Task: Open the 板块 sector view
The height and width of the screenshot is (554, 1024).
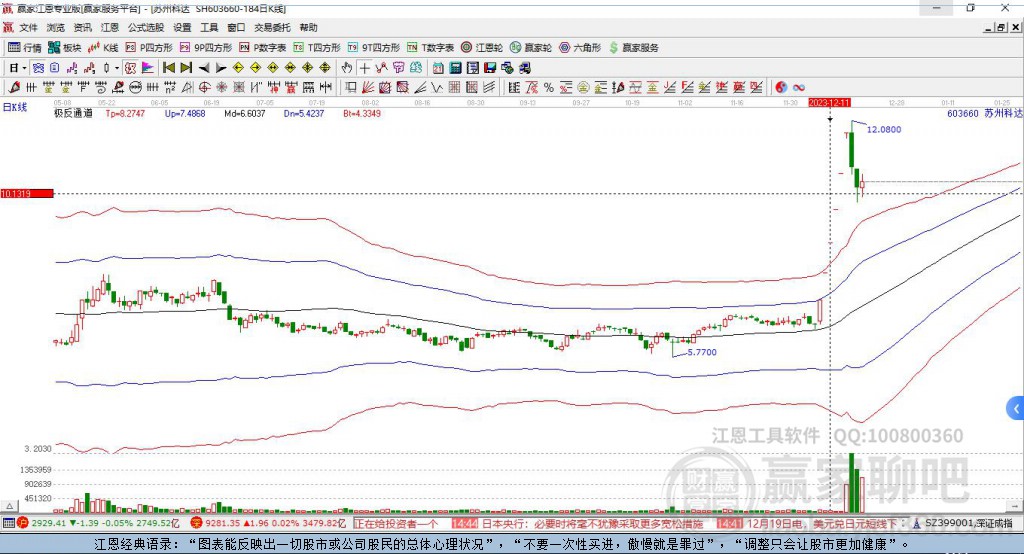Action: pos(65,48)
